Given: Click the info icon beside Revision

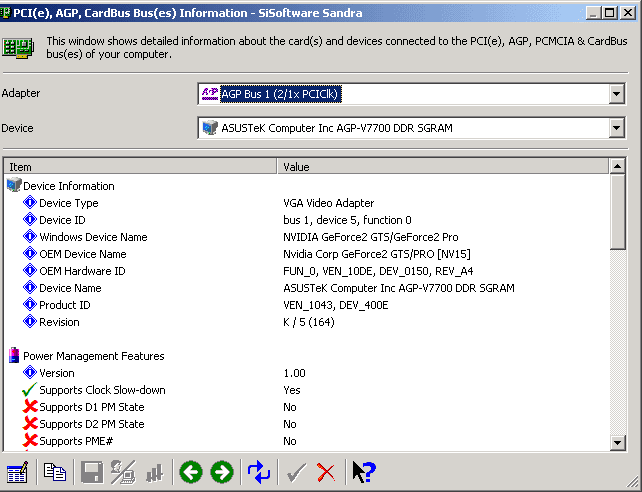Looking at the screenshot, I should (30, 321).
